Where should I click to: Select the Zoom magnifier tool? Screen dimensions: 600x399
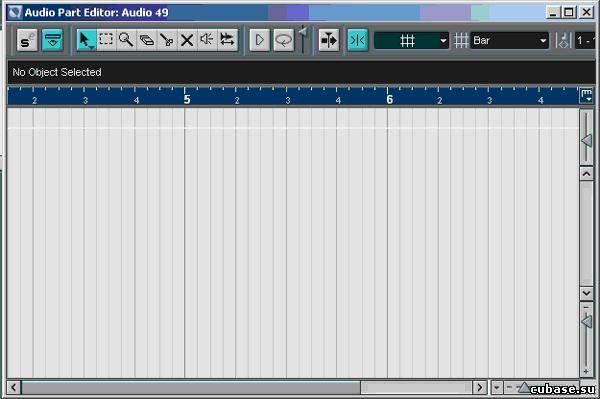[126, 40]
